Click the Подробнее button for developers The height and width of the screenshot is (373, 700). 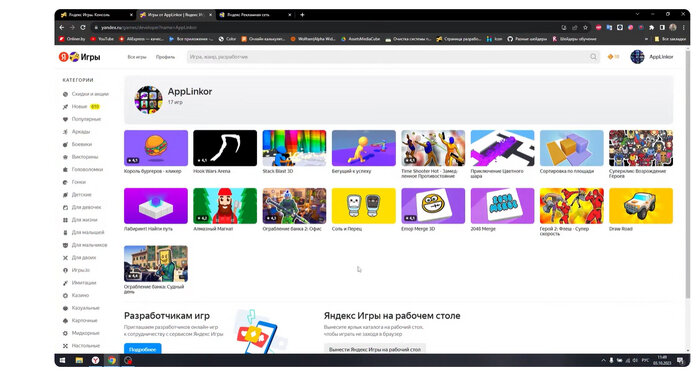(x=142, y=349)
